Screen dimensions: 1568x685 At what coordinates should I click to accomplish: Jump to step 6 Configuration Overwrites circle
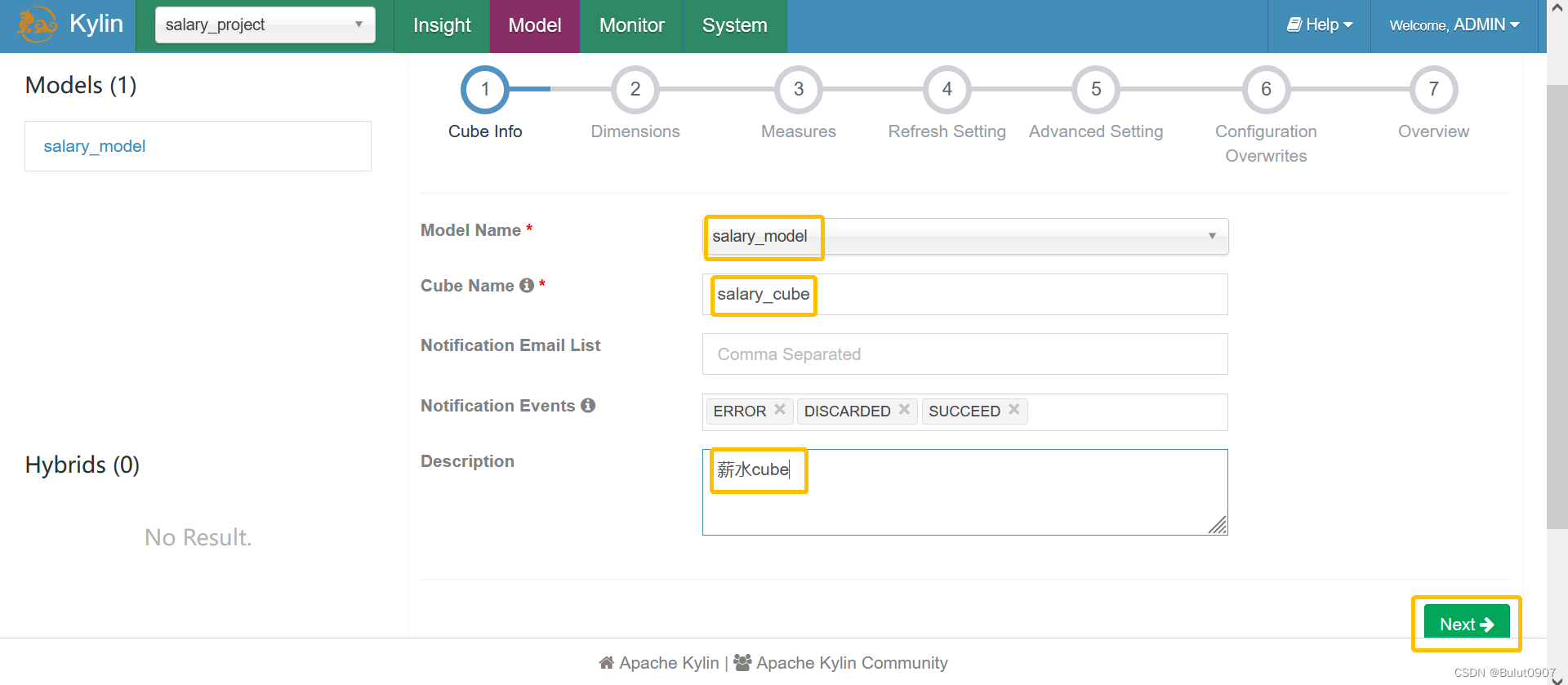point(1266,90)
